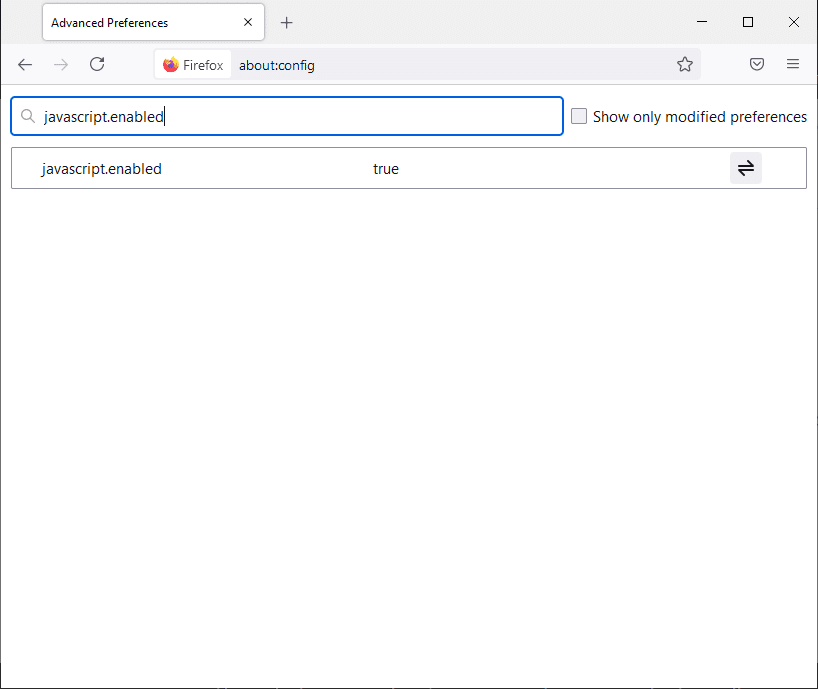Click the true value of javascript.enabled
The width and height of the screenshot is (818, 689).
point(386,169)
